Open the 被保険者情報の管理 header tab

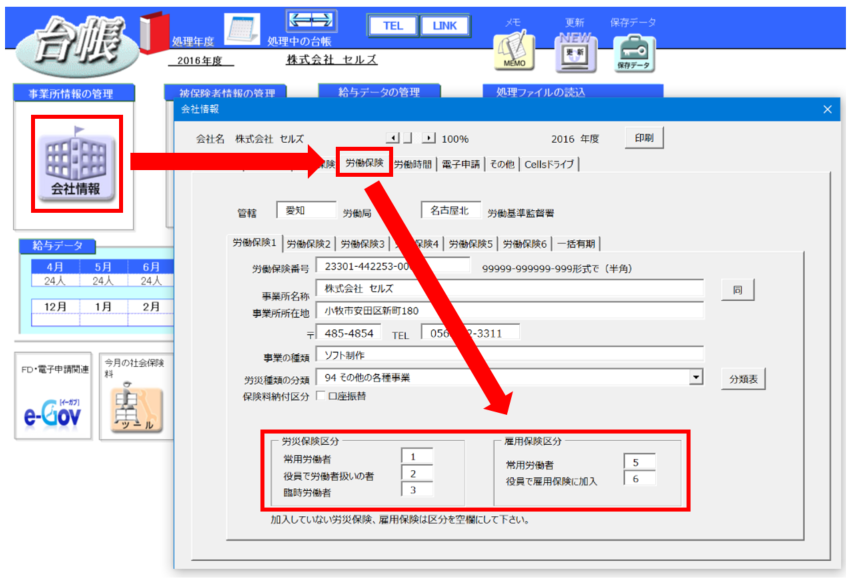click(226, 93)
